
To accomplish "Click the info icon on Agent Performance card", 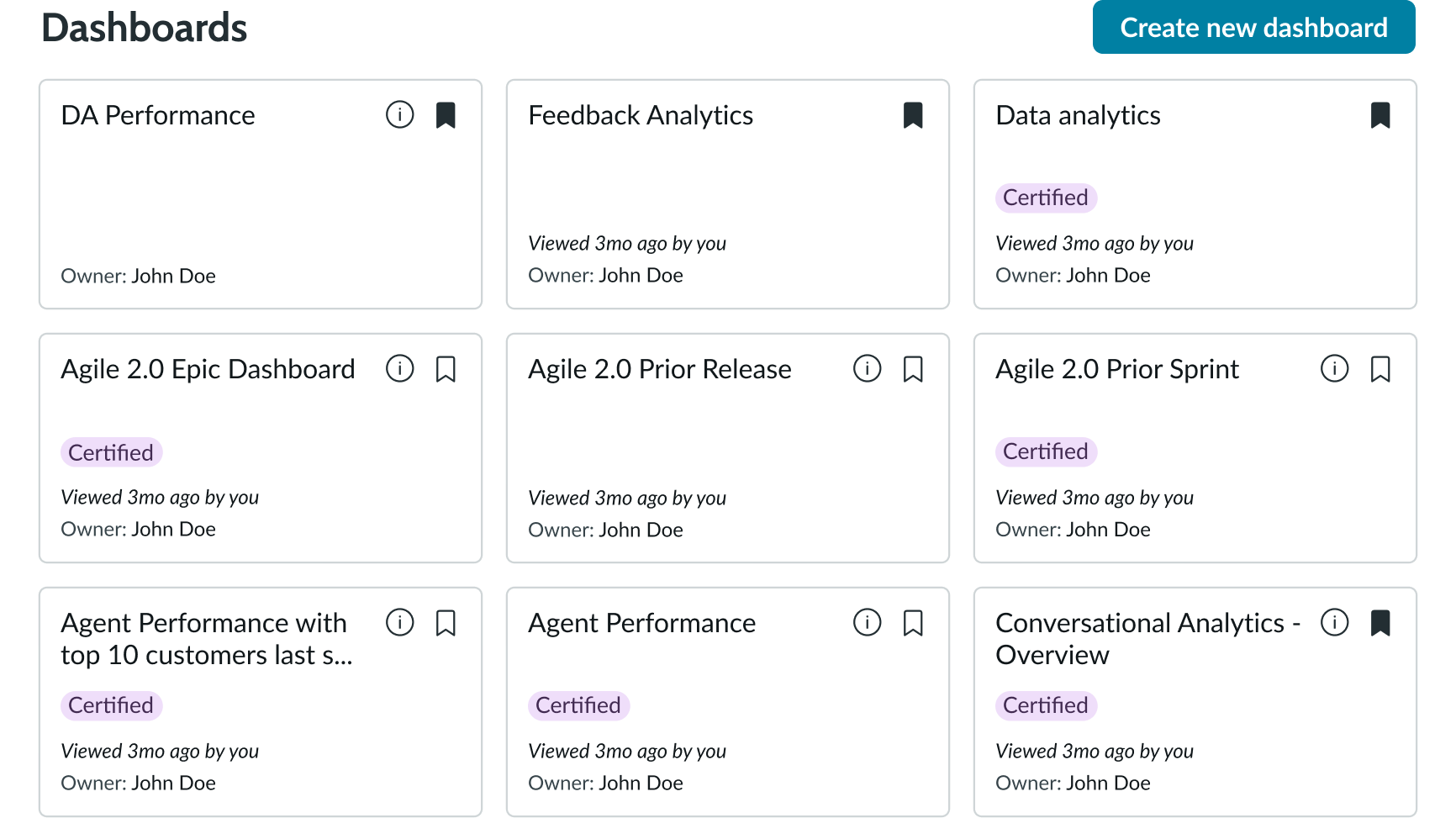I will pos(867,623).
